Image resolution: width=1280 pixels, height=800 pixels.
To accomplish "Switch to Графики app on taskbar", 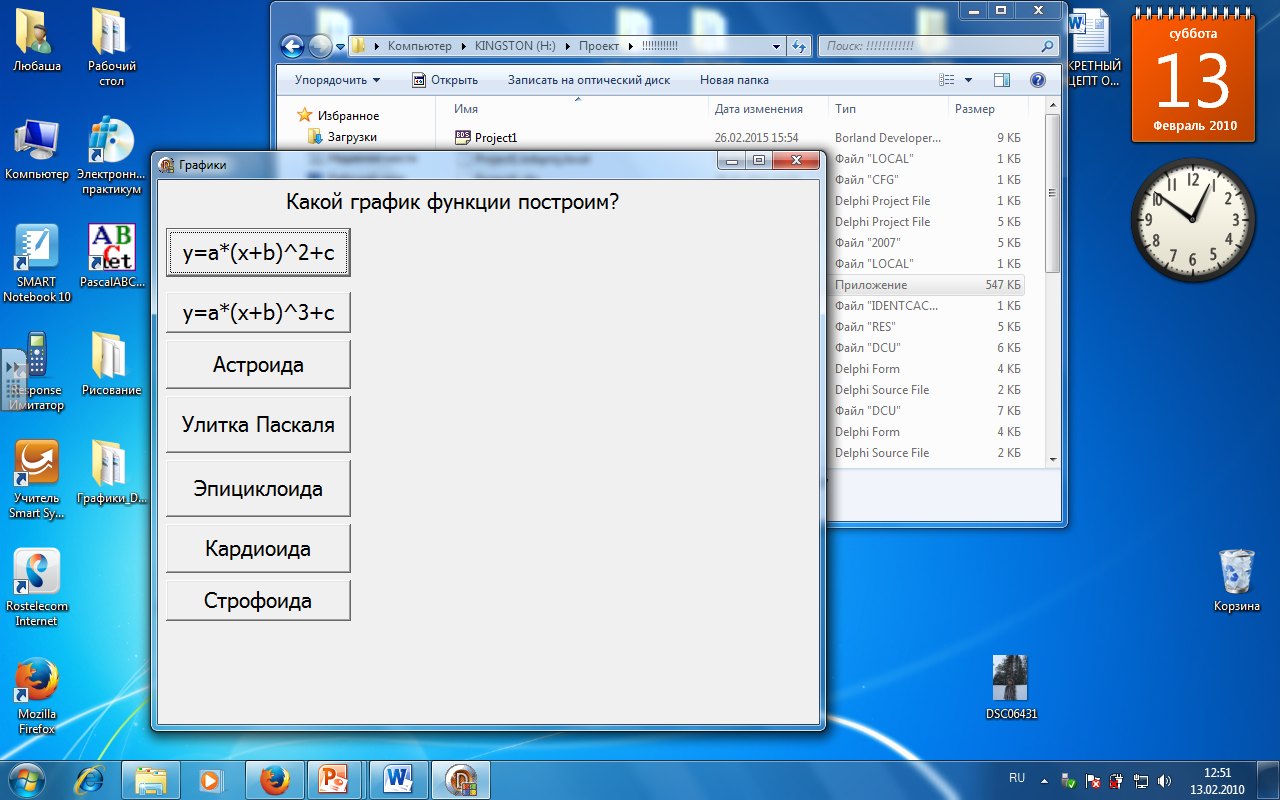I will (460, 779).
